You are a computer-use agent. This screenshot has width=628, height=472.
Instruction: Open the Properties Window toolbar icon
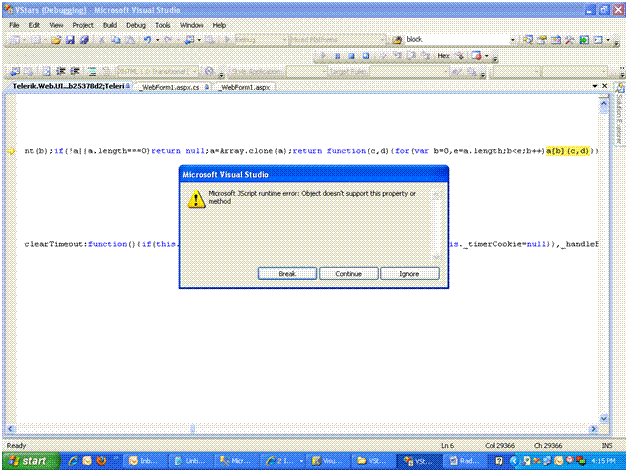click(x=542, y=40)
